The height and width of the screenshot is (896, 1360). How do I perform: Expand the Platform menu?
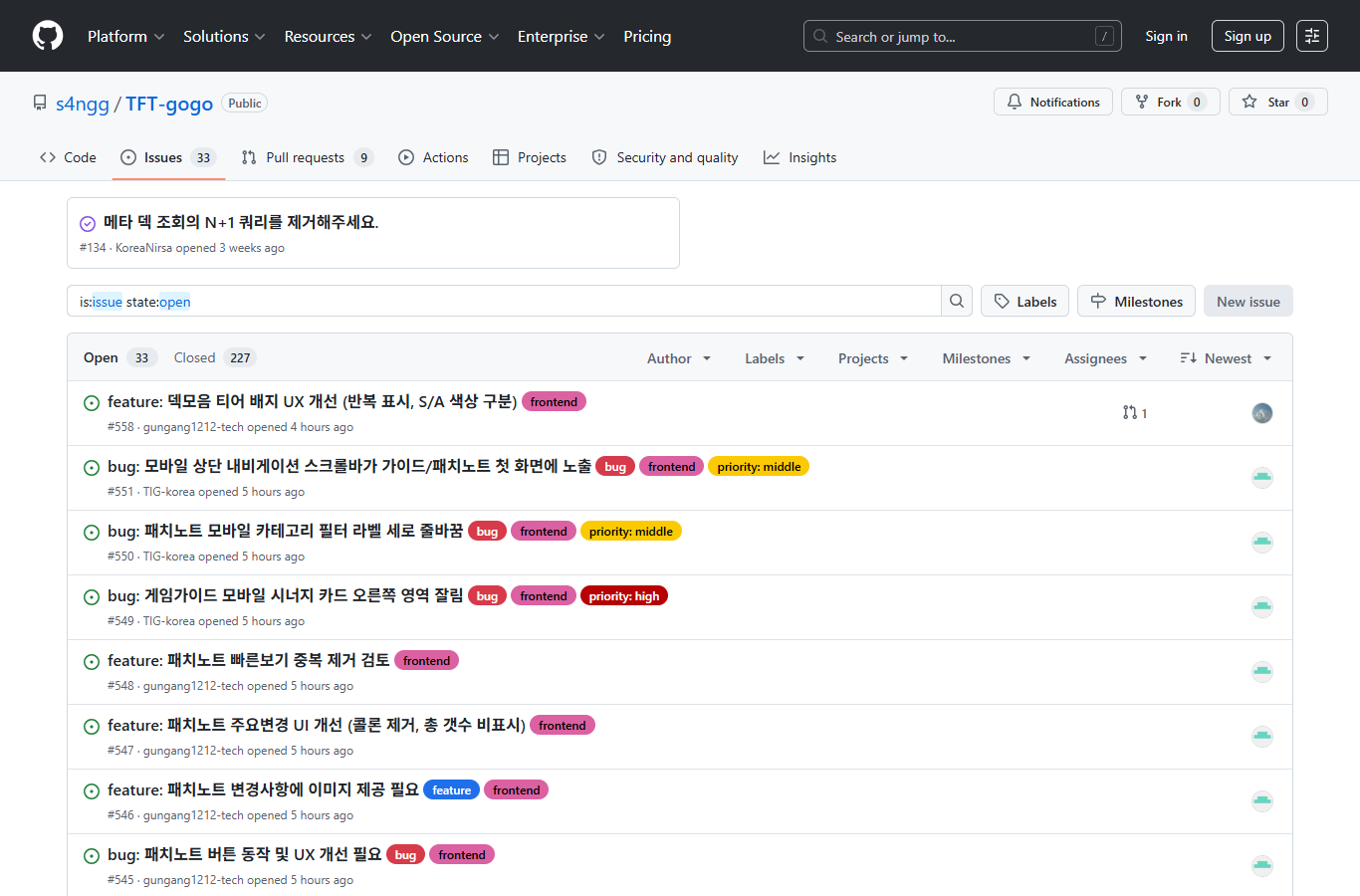click(126, 36)
